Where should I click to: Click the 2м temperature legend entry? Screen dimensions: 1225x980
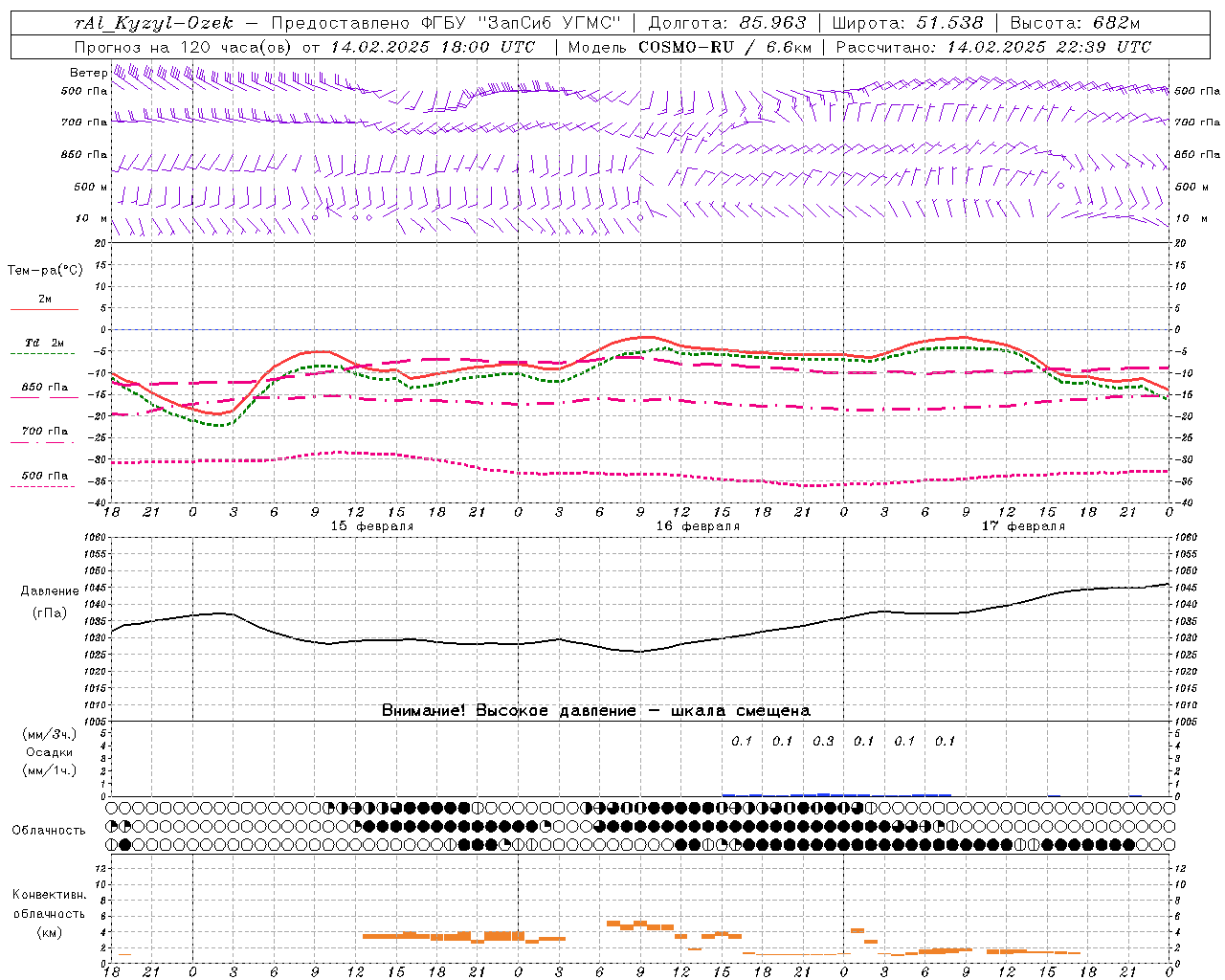[x=44, y=299]
